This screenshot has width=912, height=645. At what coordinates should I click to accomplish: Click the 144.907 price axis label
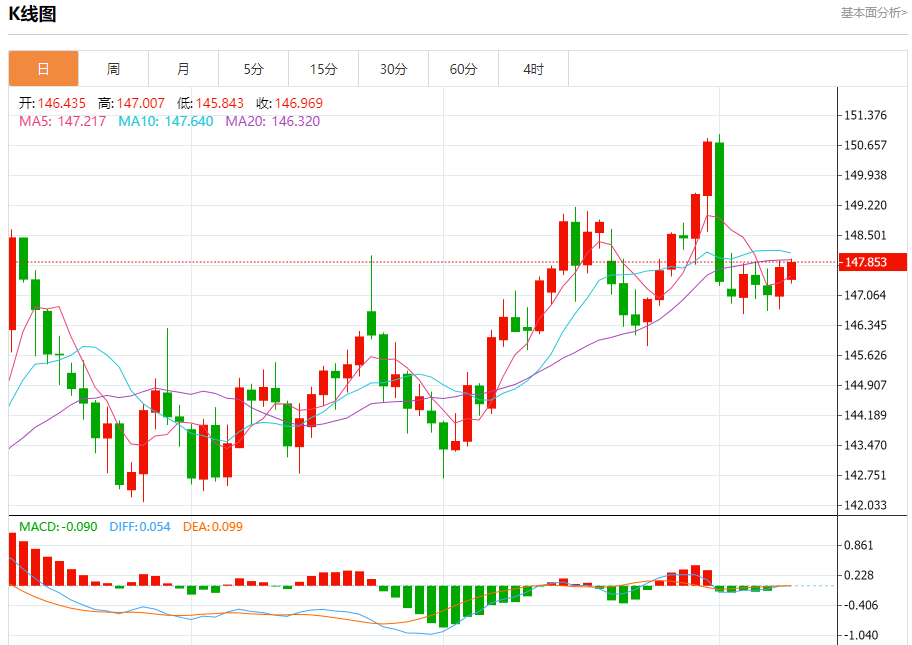[x=865, y=385]
